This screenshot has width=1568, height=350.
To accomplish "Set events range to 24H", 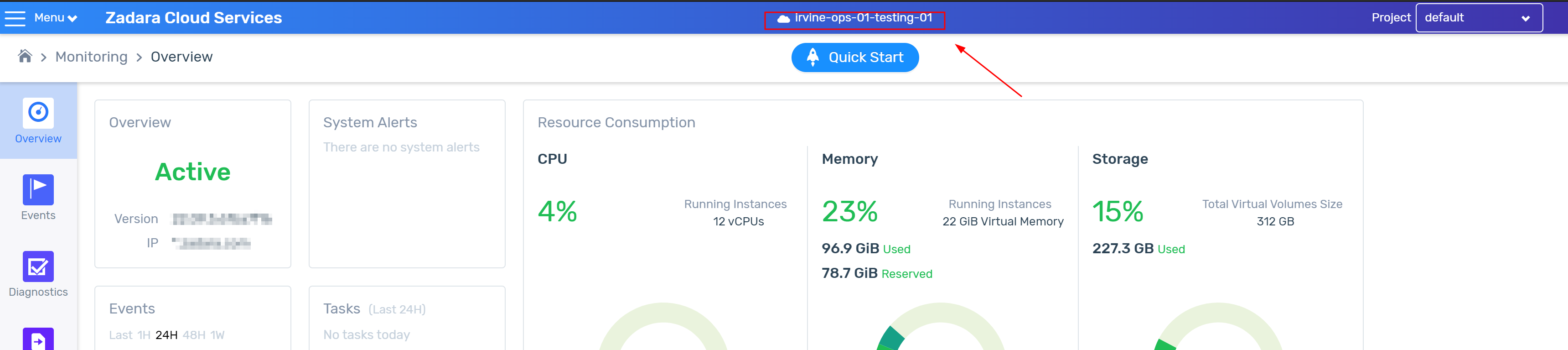I will [166, 335].
